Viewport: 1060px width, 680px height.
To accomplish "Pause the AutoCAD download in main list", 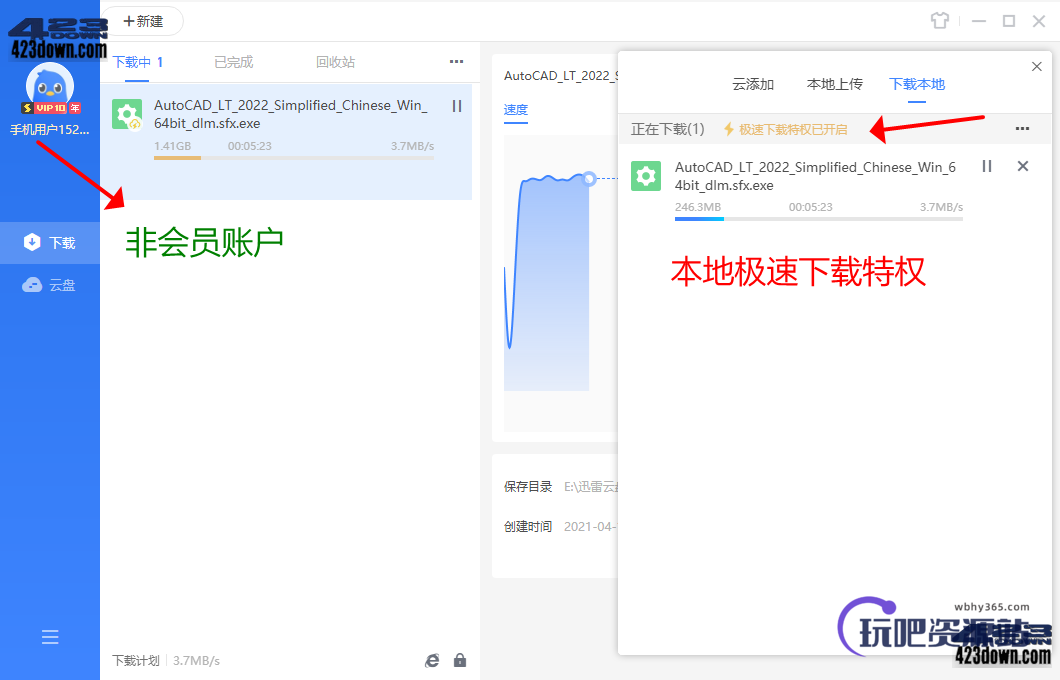I will point(457,106).
